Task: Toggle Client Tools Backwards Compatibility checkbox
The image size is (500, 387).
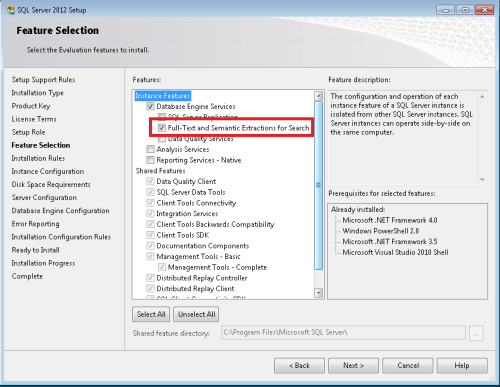Action: (x=150, y=224)
